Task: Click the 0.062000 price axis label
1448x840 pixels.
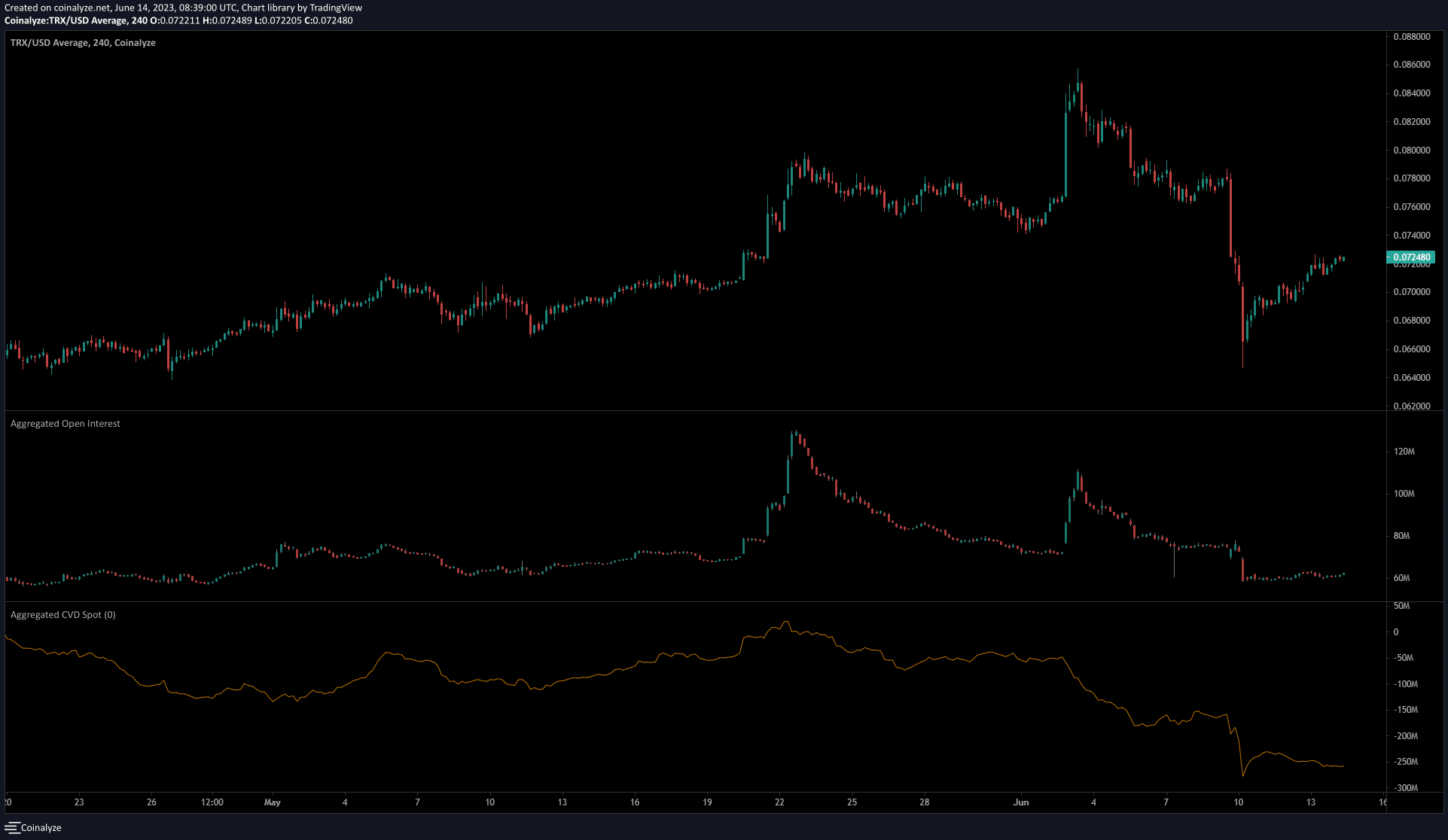Action: coord(1411,406)
